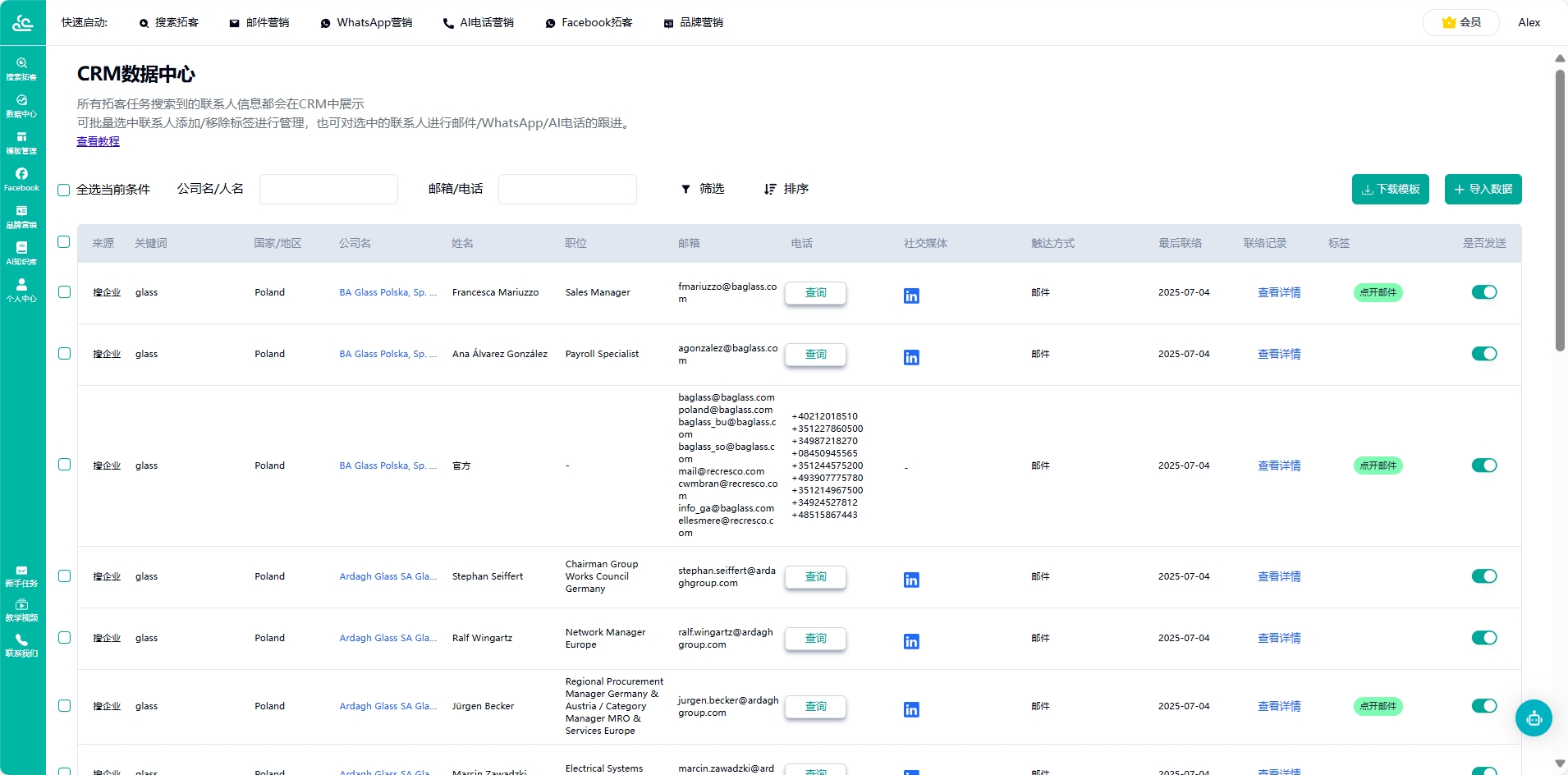Open Stephan Seiffert's LinkedIn icon
1568x775 pixels.
point(911,580)
